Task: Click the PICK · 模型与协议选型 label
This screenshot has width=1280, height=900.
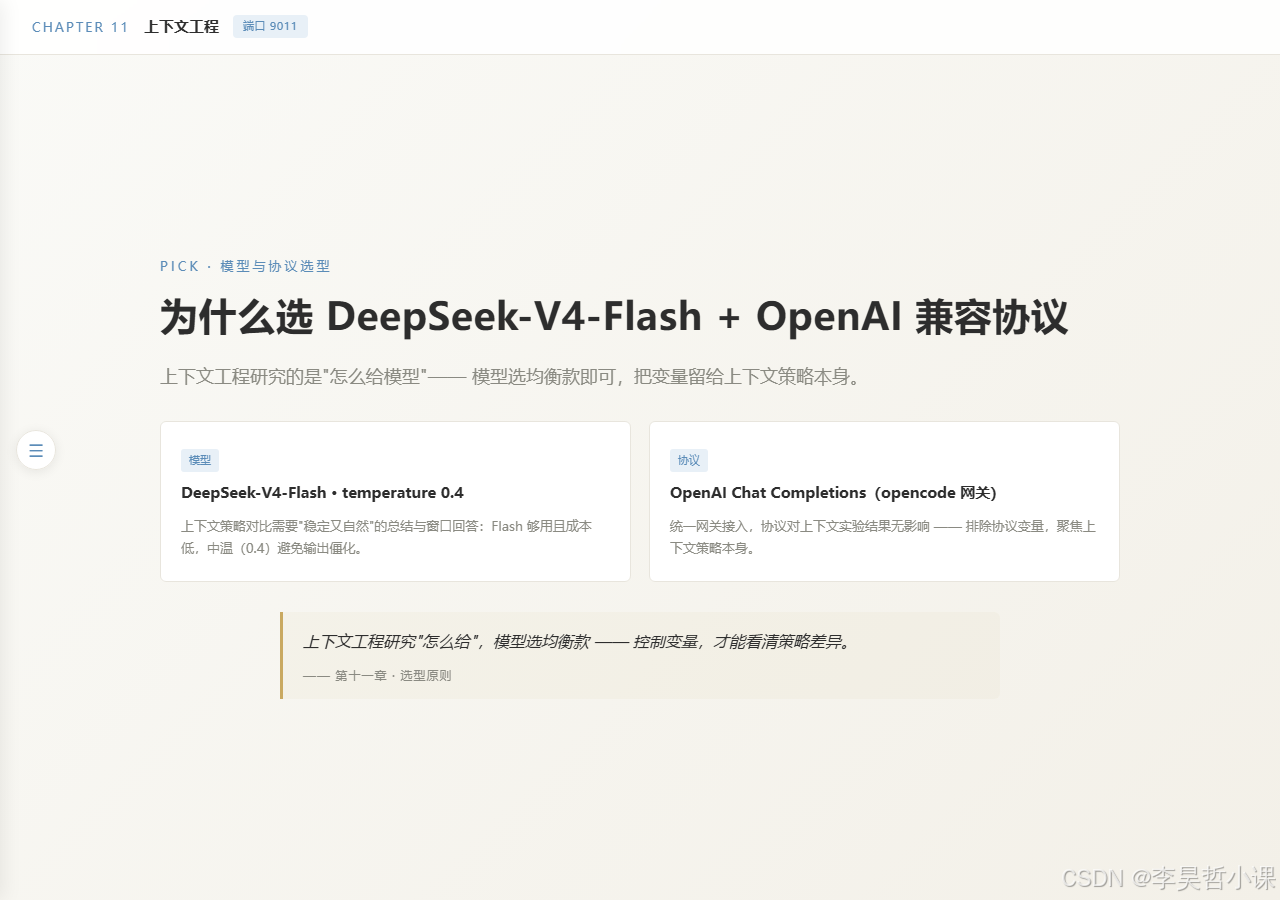Action: point(245,266)
